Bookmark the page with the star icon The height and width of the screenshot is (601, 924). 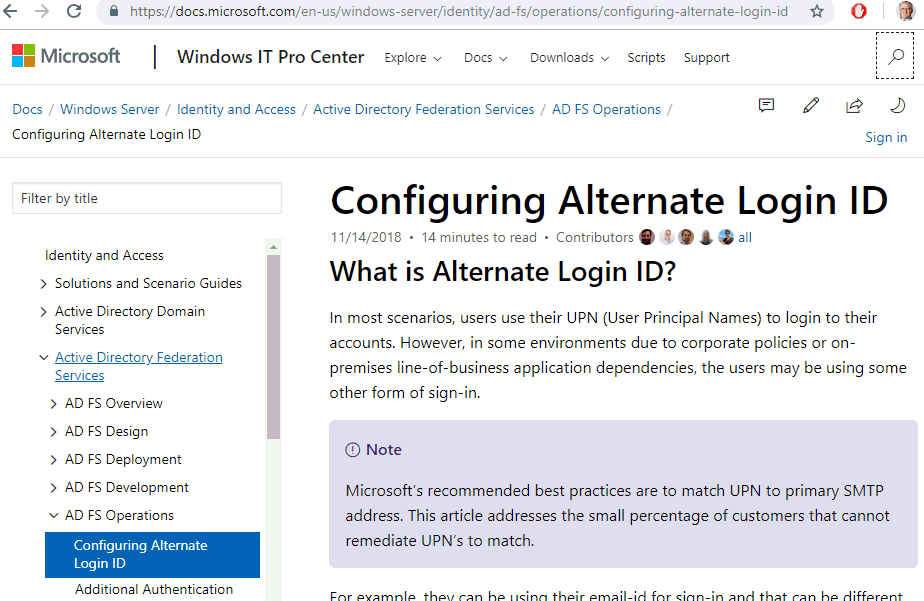click(817, 11)
